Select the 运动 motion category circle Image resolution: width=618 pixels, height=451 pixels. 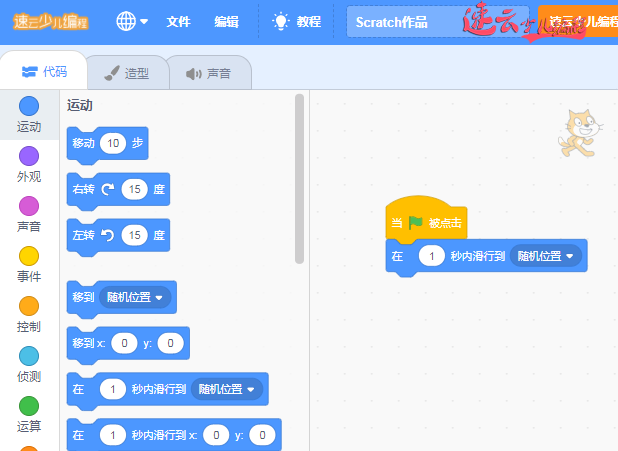(29, 106)
